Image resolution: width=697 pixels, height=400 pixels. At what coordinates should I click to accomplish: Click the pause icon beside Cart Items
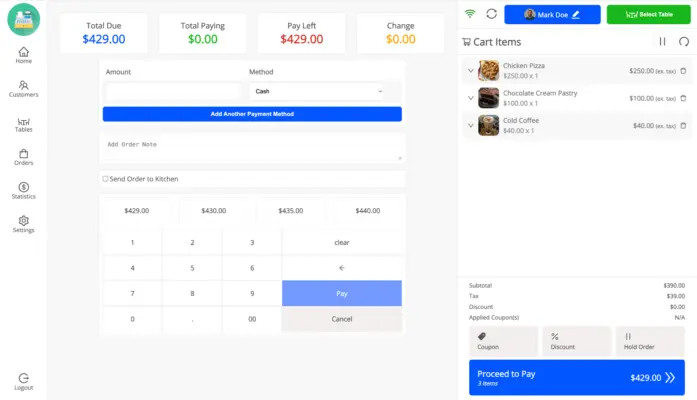pyautogui.click(x=662, y=42)
